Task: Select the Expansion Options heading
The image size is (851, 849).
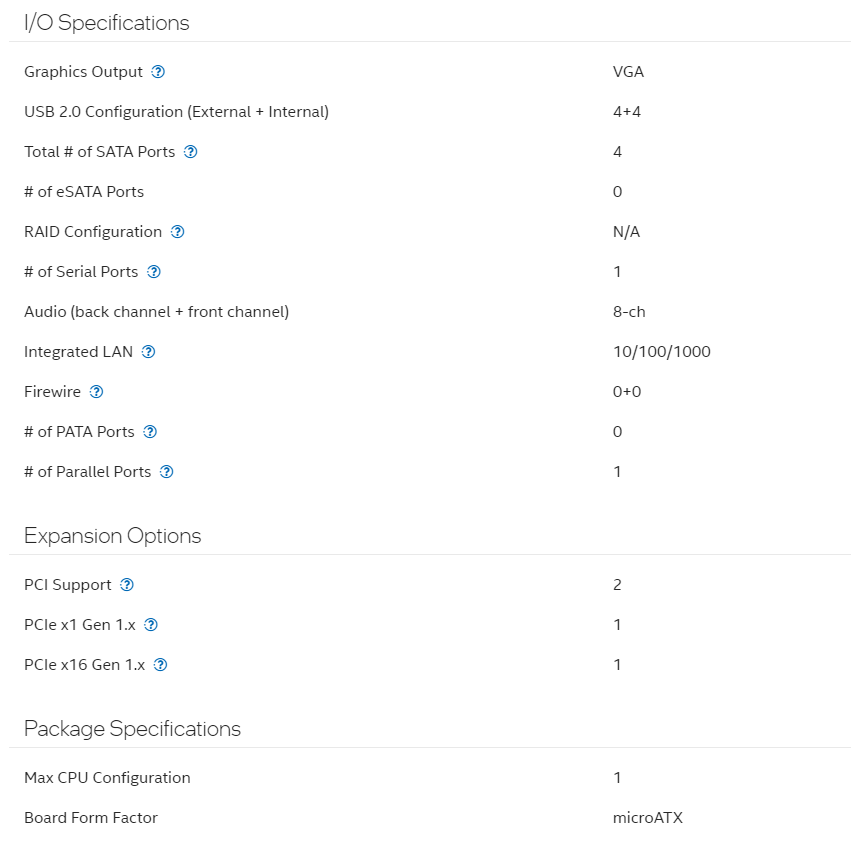Action: point(113,536)
